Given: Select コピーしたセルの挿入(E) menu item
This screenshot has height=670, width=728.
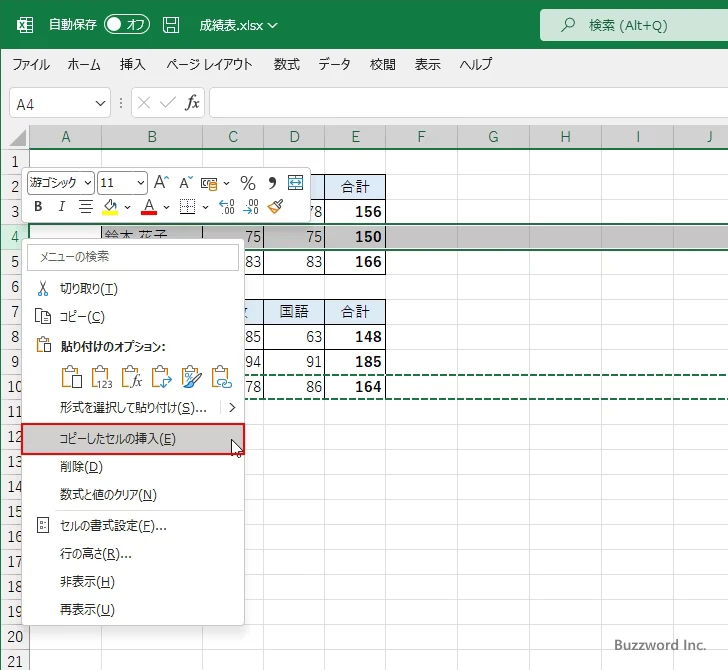Looking at the screenshot, I should [133, 439].
